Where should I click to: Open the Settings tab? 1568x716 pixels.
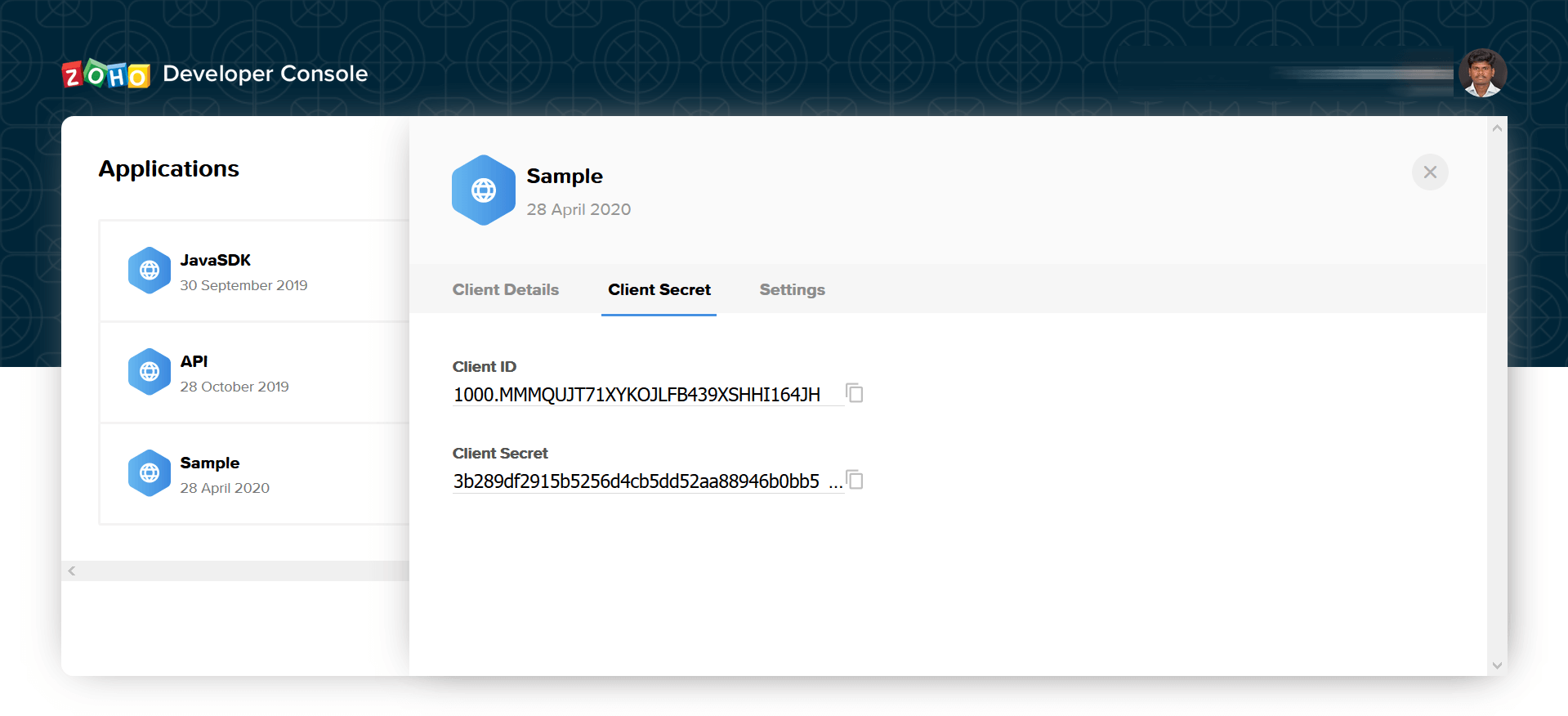tap(792, 290)
